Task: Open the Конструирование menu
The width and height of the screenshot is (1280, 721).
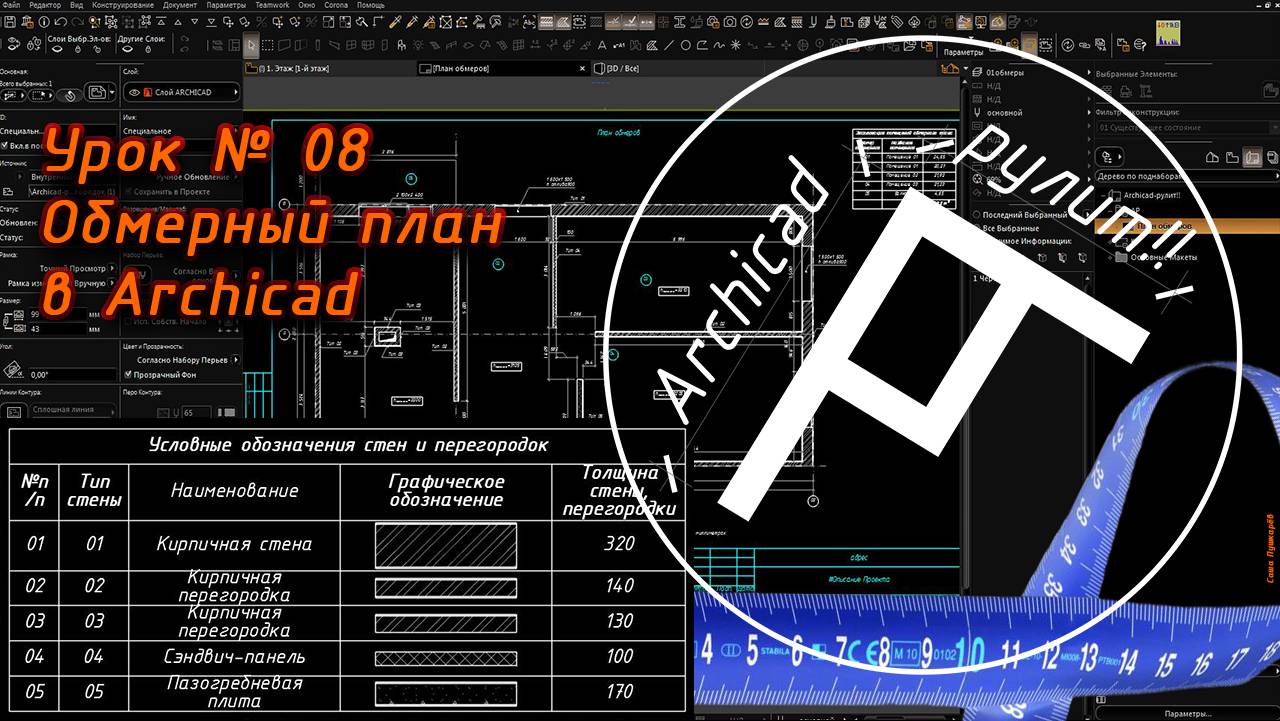Action: click(122, 5)
